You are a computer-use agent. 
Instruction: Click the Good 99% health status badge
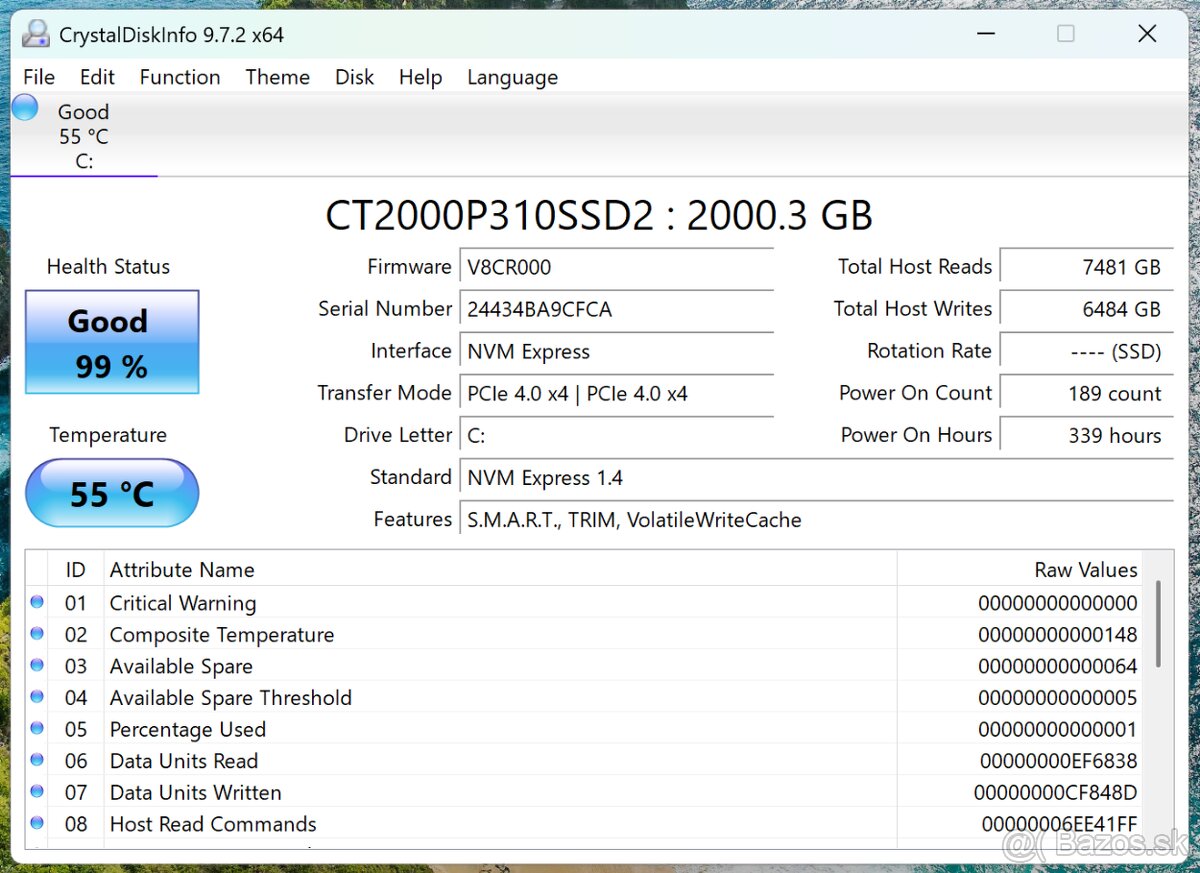pos(111,341)
